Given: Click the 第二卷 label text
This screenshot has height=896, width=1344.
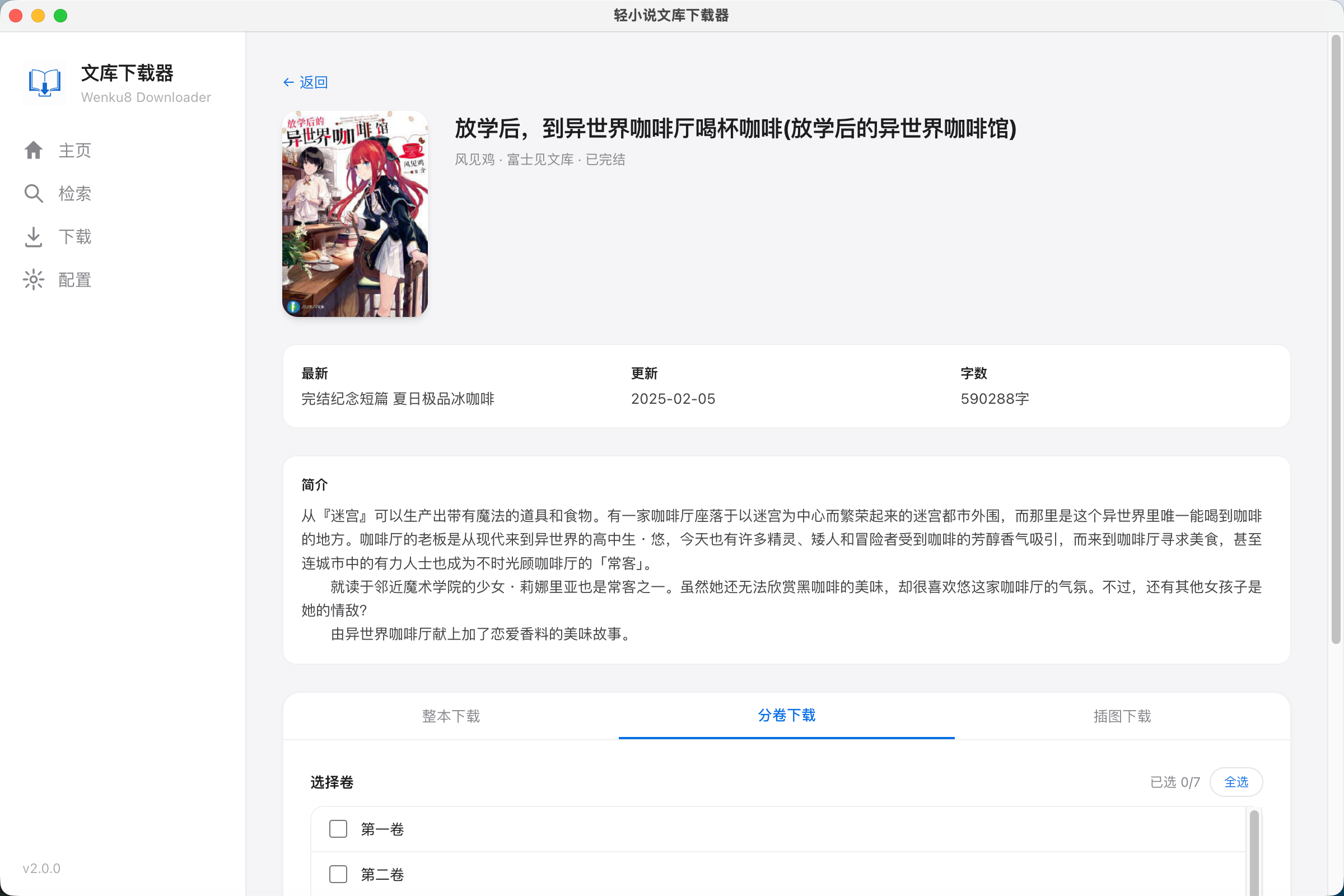Looking at the screenshot, I should click(382, 875).
